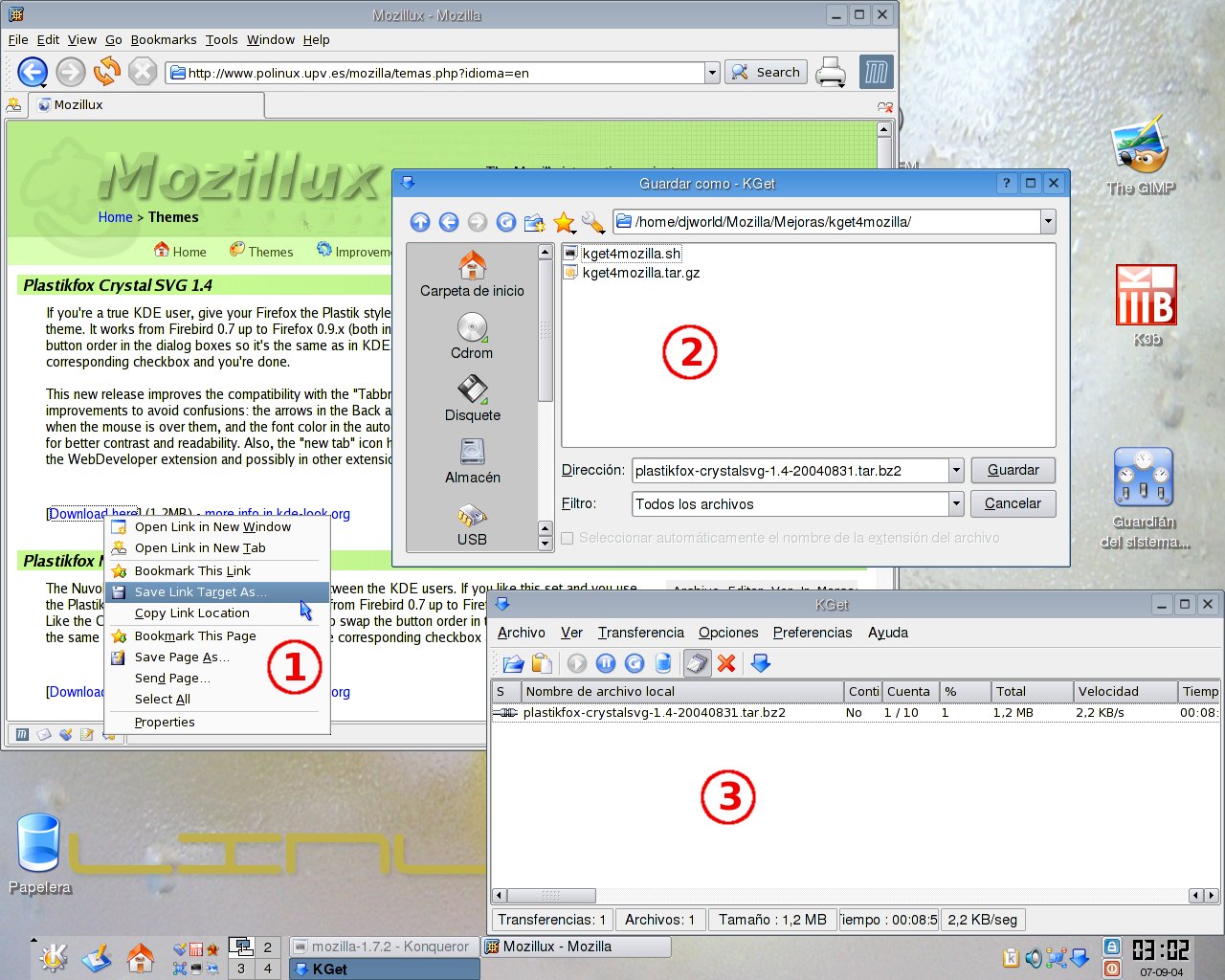This screenshot has height=980, width=1225.
Task: Open Transferencia menu in KGet
Action: coord(641,633)
